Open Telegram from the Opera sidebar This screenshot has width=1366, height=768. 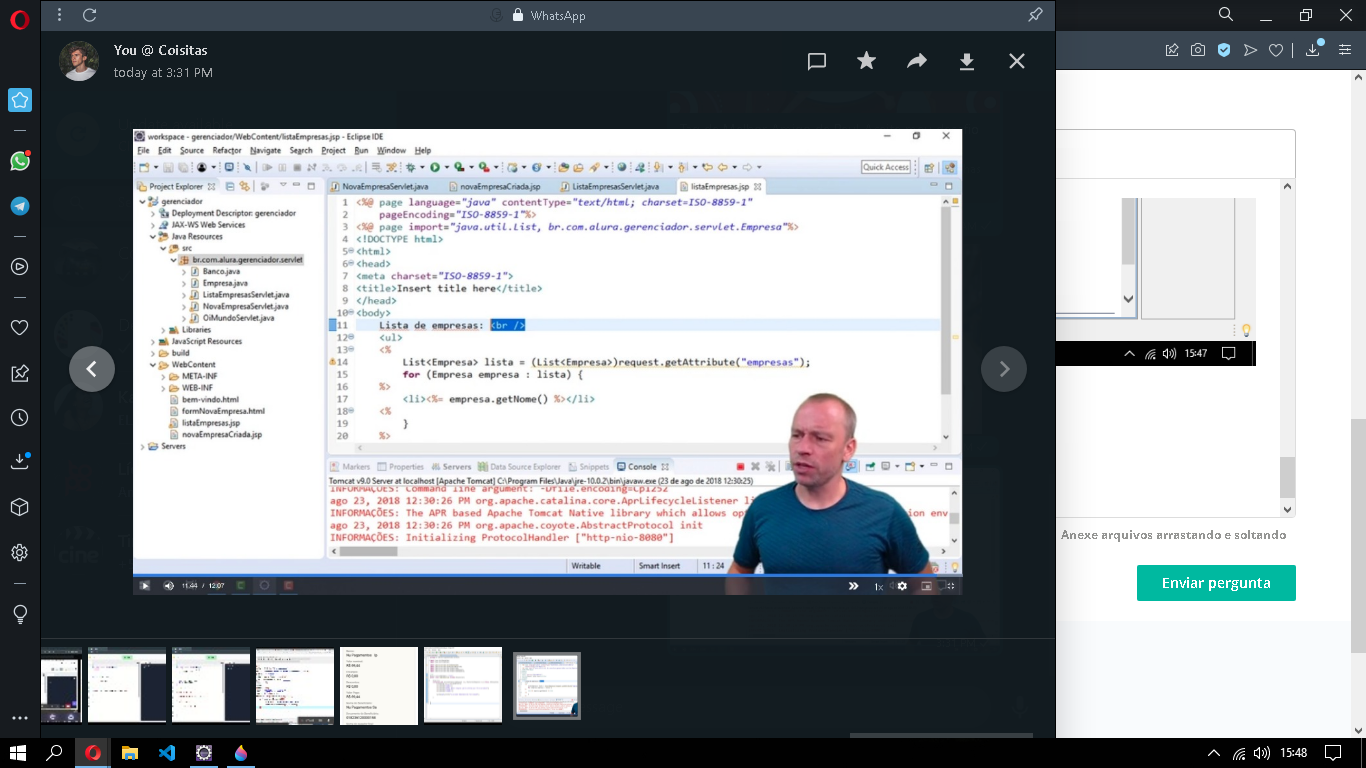point(20,206)
